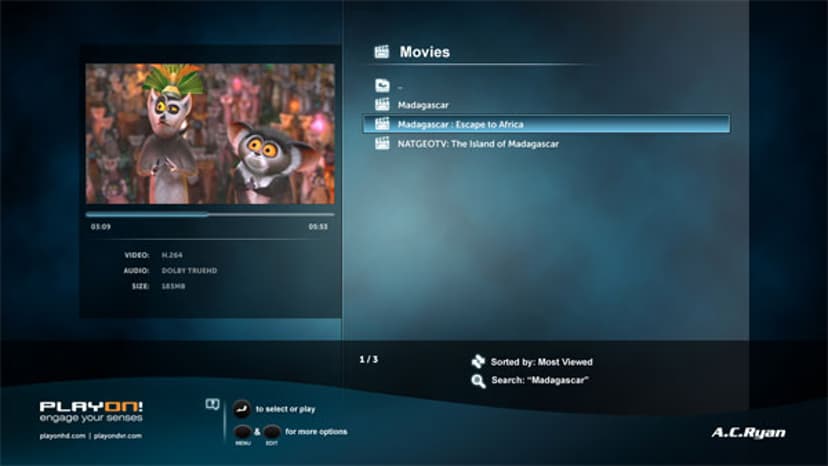Click the enter button icon

tap(241, 409)
